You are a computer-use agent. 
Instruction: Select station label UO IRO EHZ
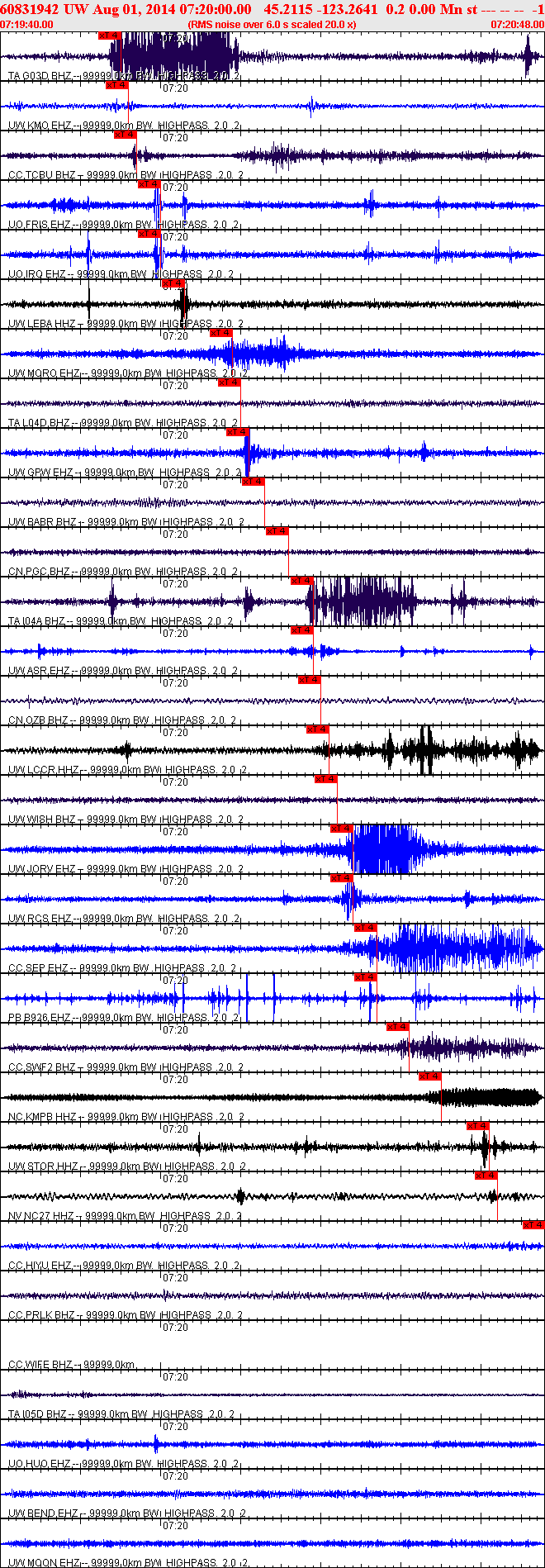(37, 274)
